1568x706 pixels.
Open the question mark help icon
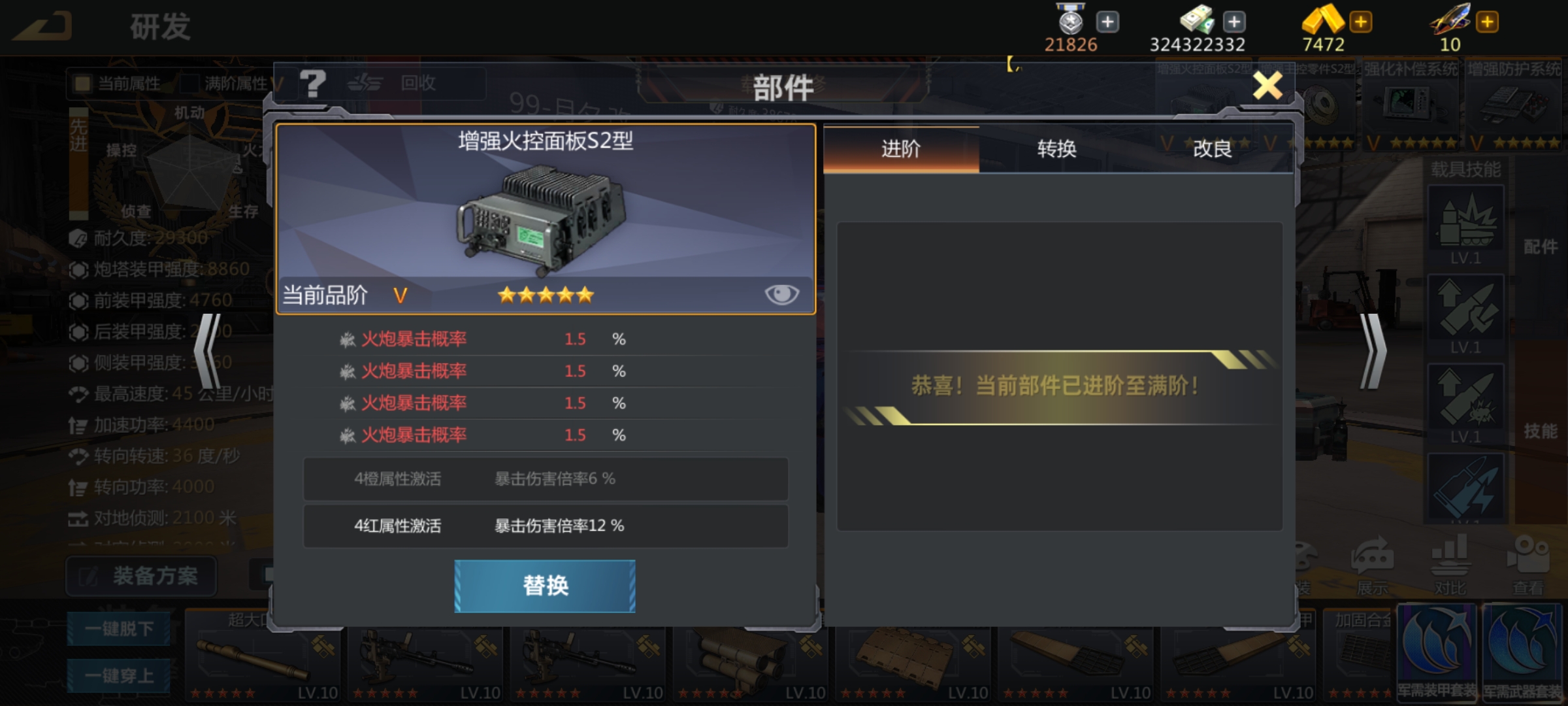coord(312,84)
